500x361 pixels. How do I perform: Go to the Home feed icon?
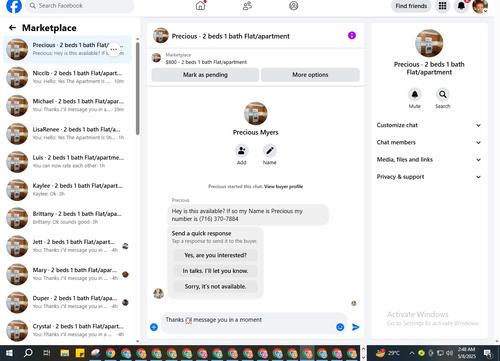click(x=200, y=6)
